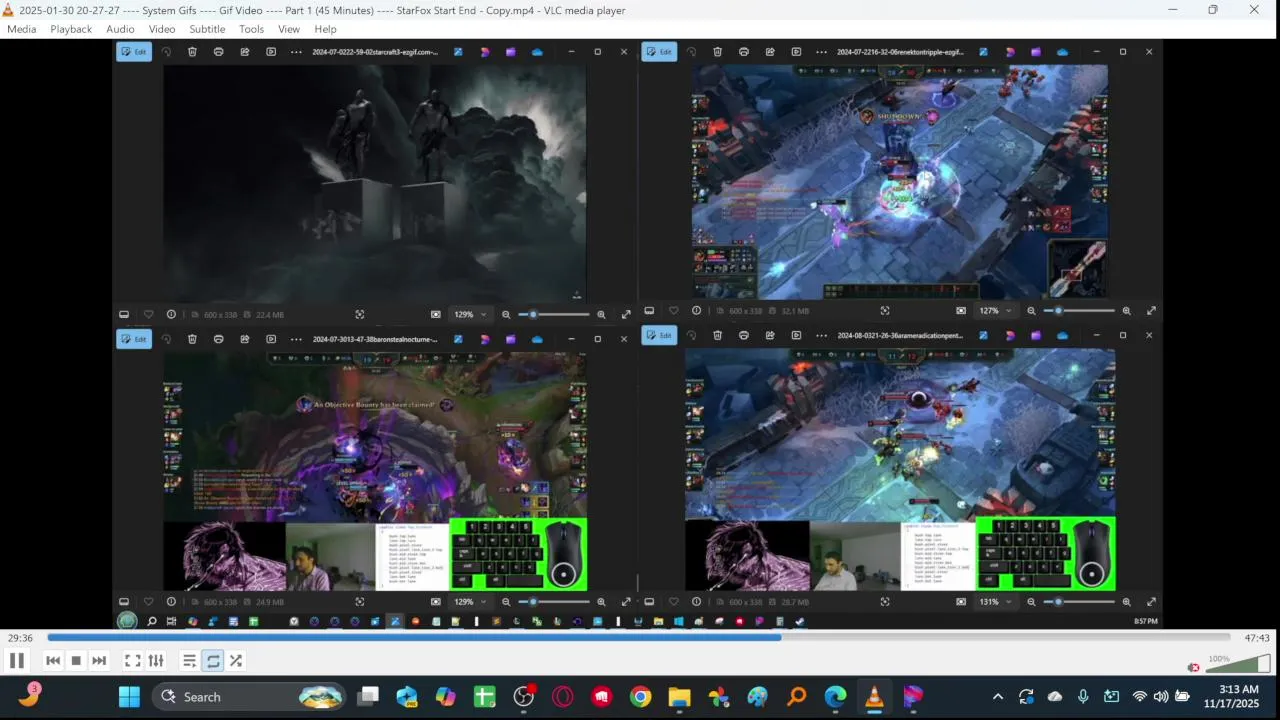This screenshot has height=720, width=1280.
Task: Click OneDrive cloud icon in renektontripple window
Action: pos(1062,52)
